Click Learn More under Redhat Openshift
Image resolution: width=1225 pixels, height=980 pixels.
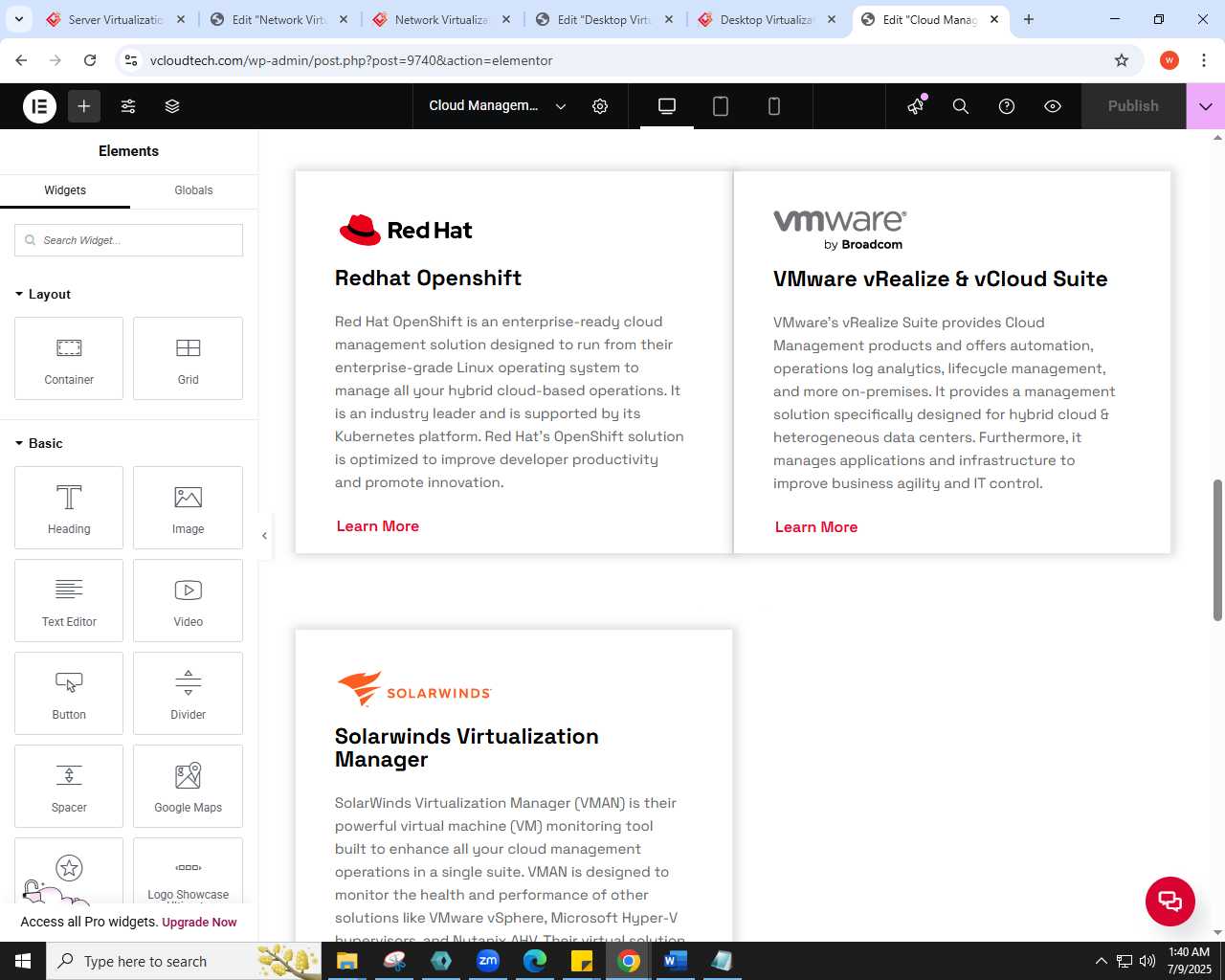(378, 526)
